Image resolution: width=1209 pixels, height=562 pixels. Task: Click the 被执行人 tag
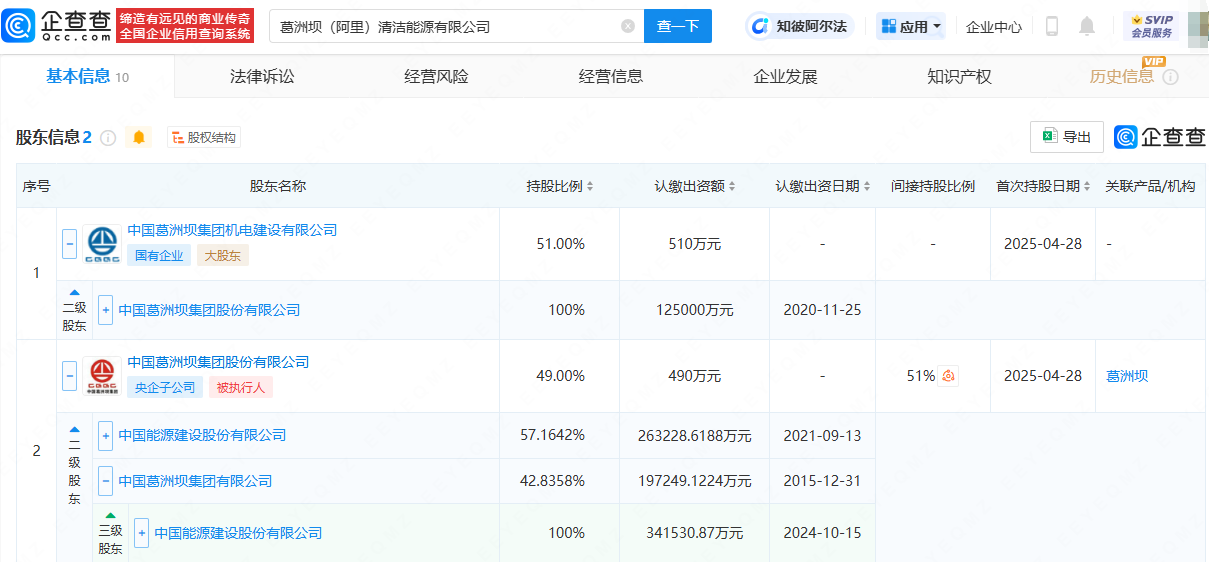point(241,388)
